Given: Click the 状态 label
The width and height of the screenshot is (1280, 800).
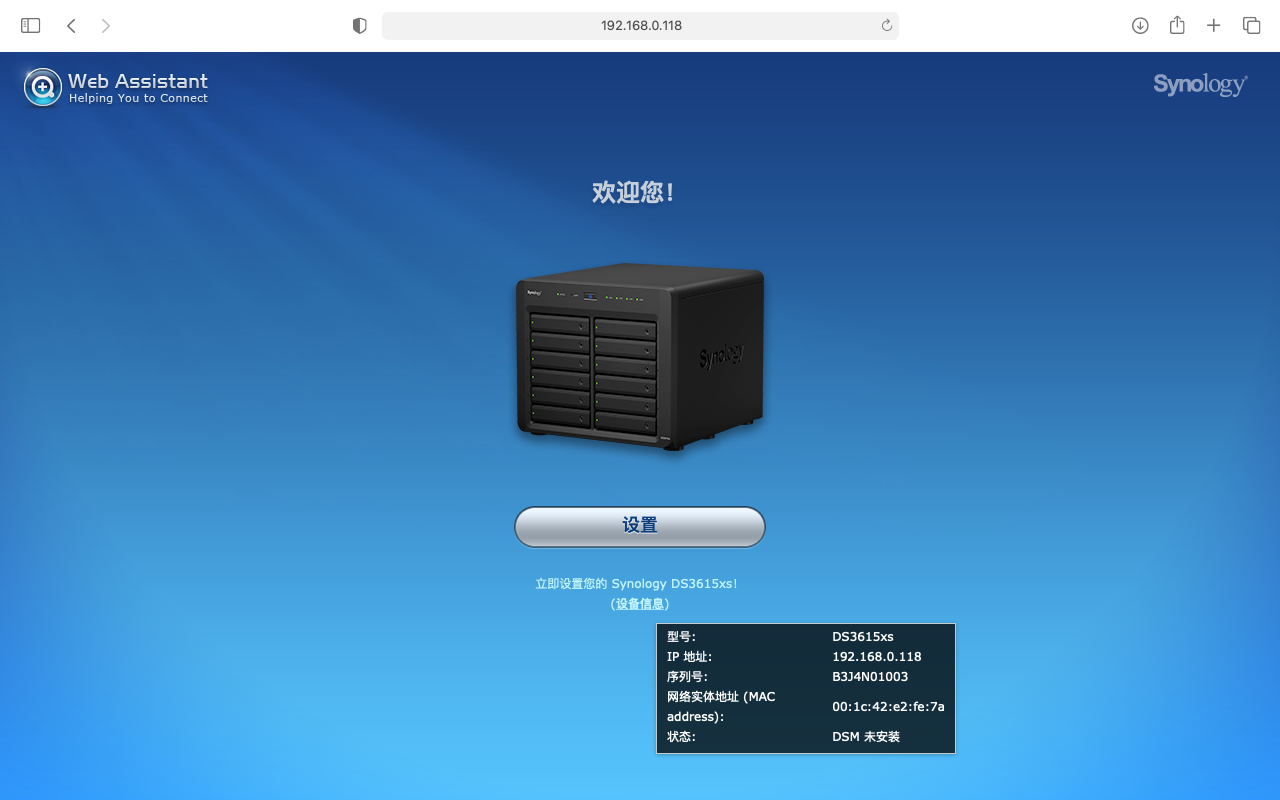Looking at the screenshot, I should click(681, 737).
